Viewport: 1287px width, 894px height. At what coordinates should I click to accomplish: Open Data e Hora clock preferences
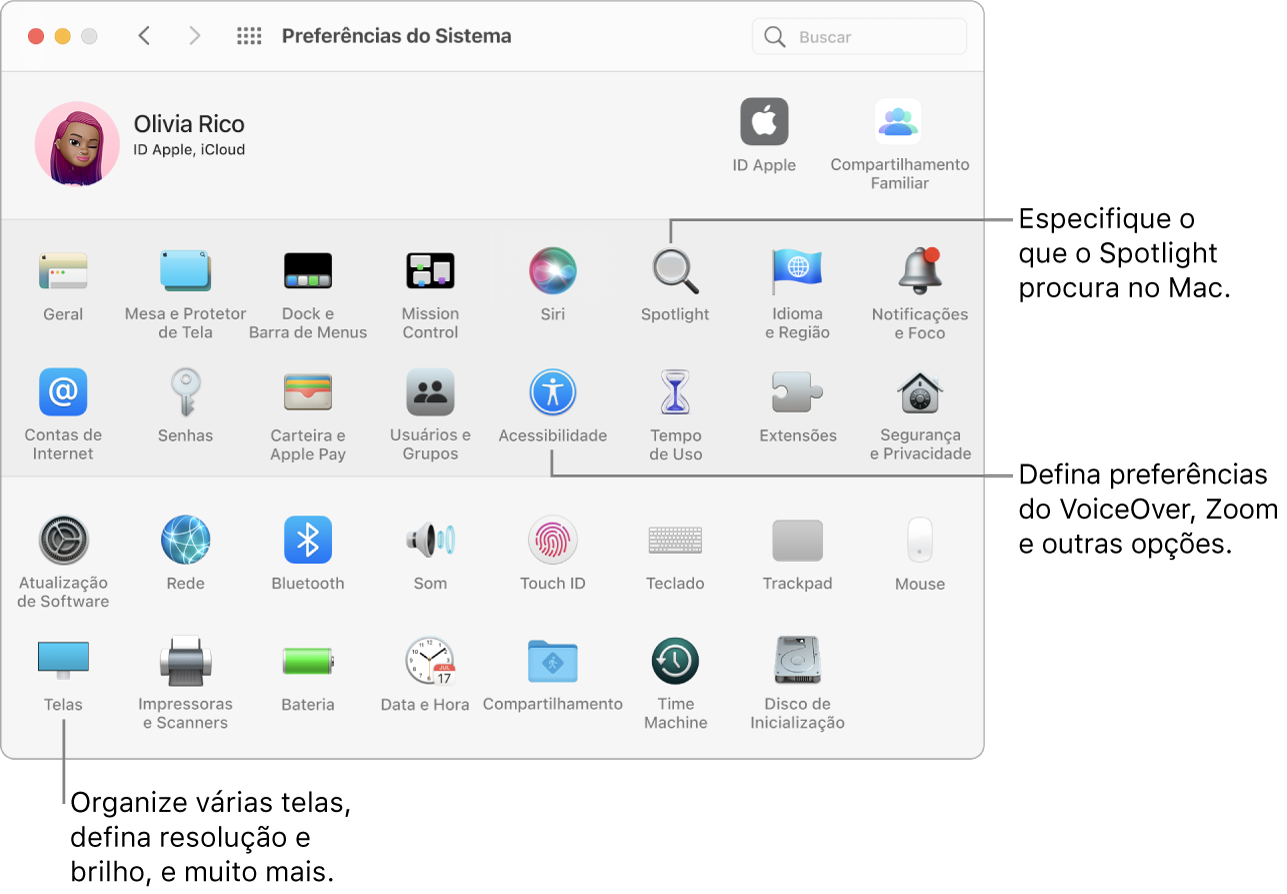pyautogui.click(x=430, y=660)
